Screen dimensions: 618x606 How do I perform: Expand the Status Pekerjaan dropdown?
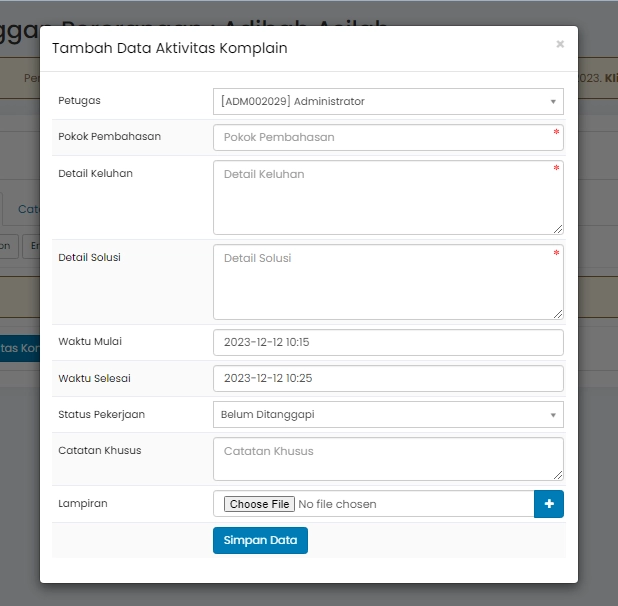(388, 414)
